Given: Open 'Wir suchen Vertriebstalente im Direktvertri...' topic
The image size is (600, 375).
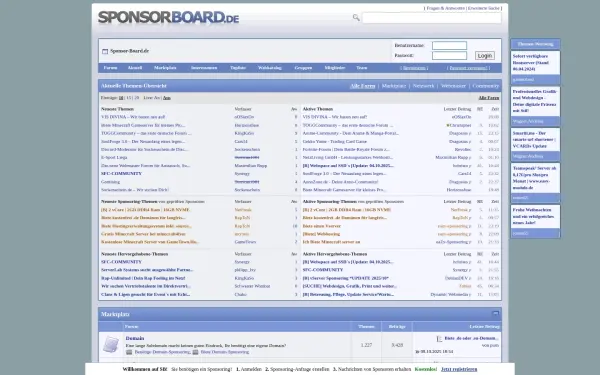Looking at the screenshot, I should tap(145, 286).
